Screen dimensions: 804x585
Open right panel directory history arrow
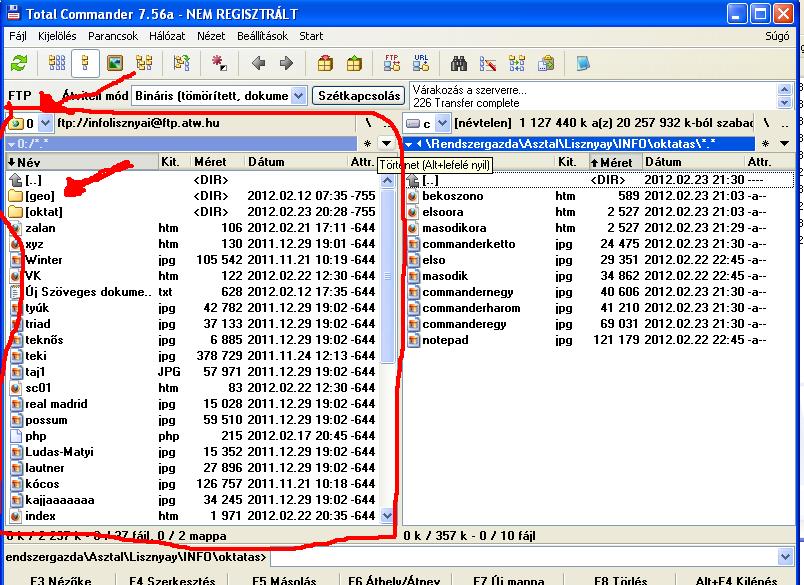[x=785, y=144]
